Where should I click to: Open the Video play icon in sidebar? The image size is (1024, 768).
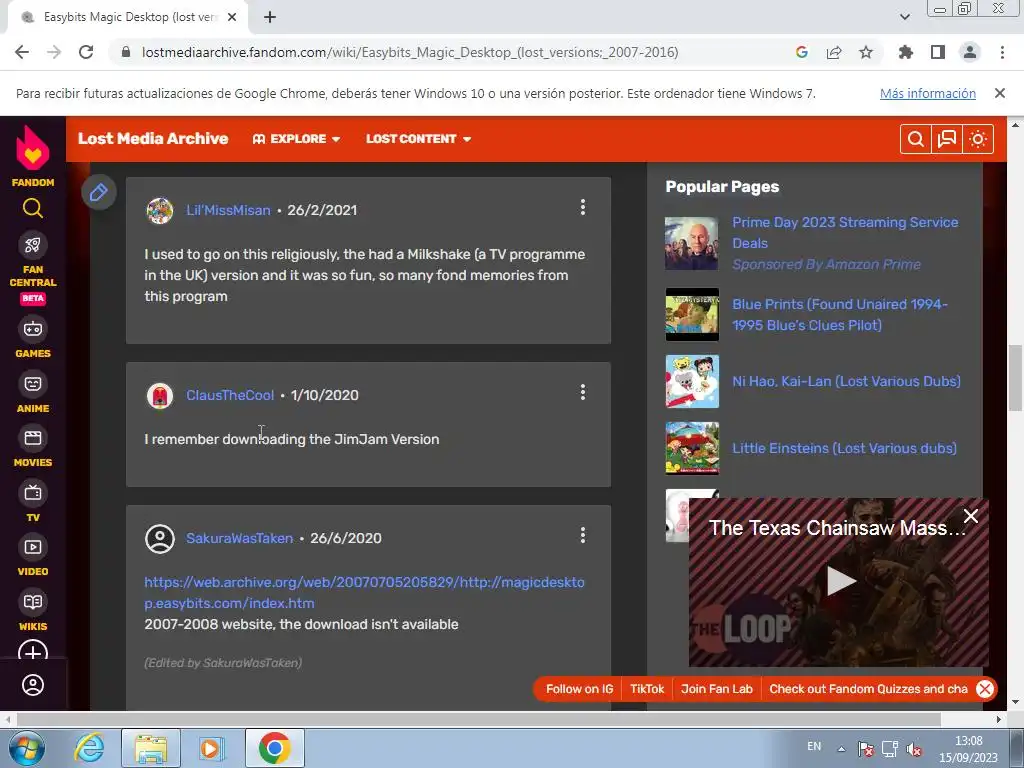pos(33,547)
